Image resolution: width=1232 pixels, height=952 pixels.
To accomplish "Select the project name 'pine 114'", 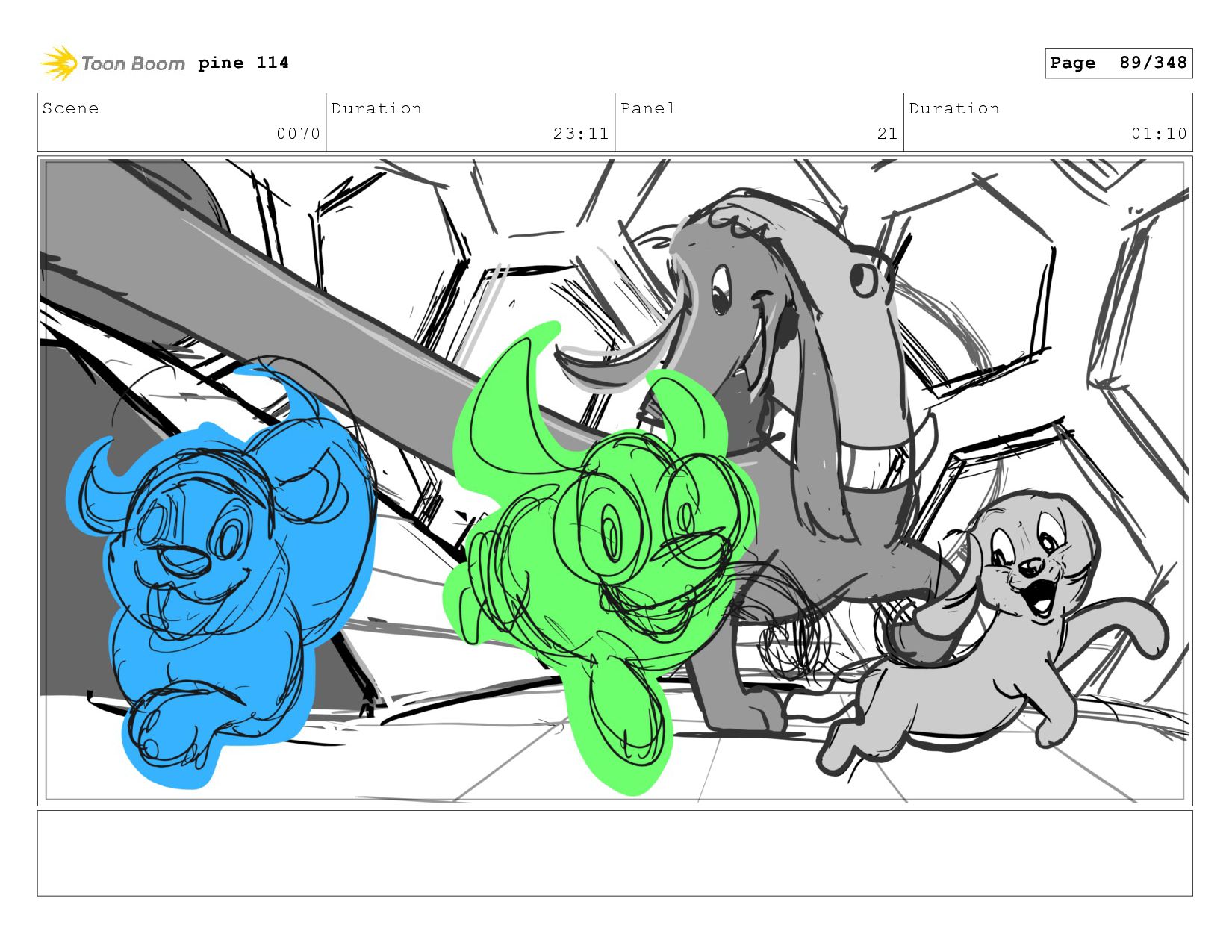I will (x=243, y=63).
